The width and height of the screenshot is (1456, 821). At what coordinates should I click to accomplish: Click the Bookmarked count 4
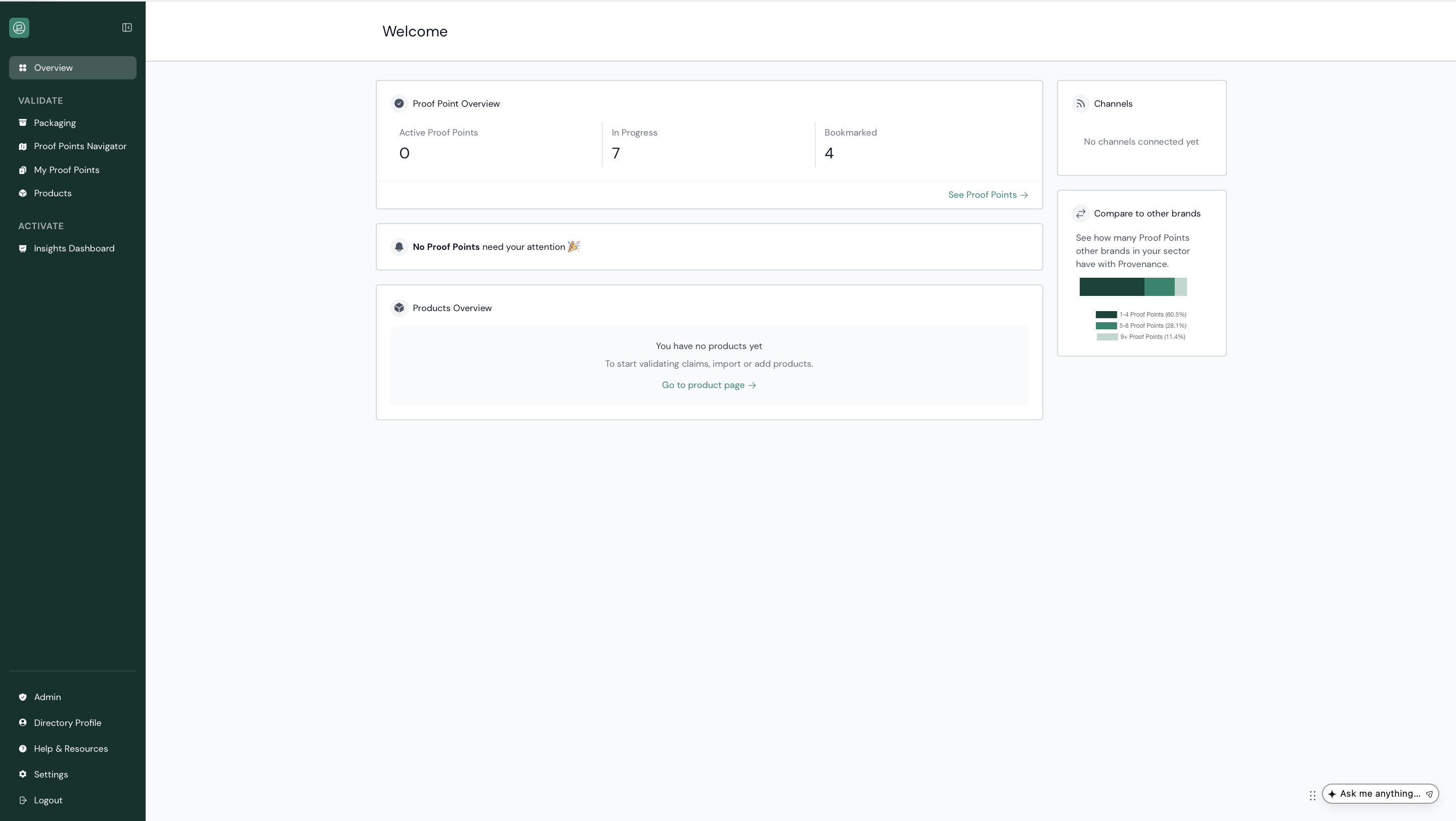tap(828, 153)
